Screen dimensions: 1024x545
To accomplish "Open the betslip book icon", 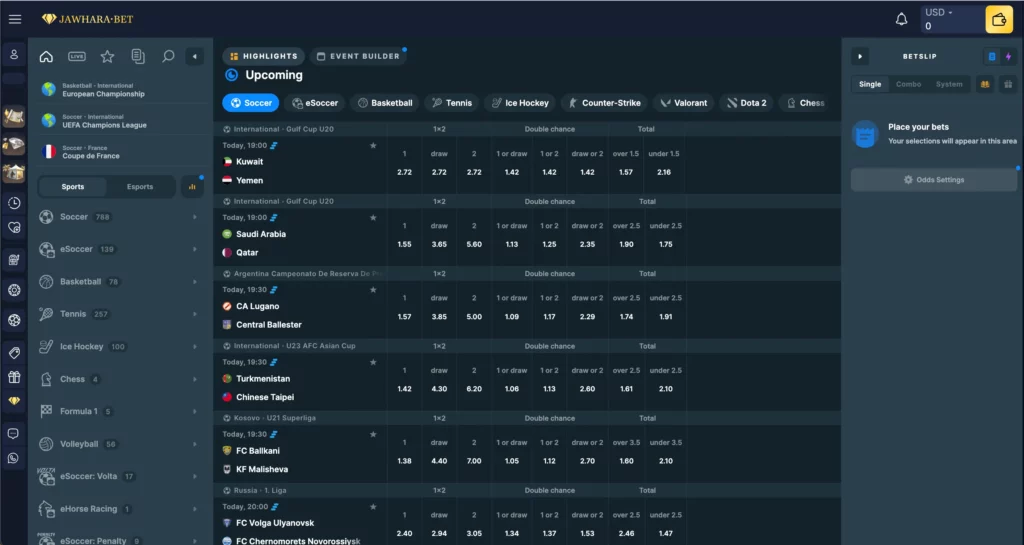I will click(x=985, y=84).
